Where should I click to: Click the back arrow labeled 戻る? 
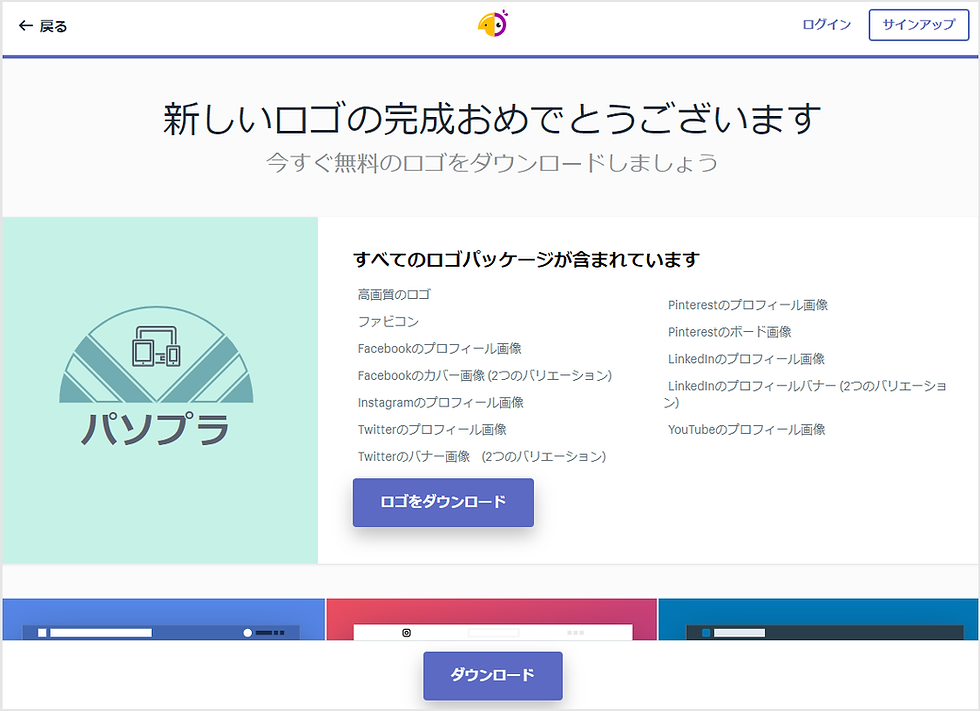(42, 26)
